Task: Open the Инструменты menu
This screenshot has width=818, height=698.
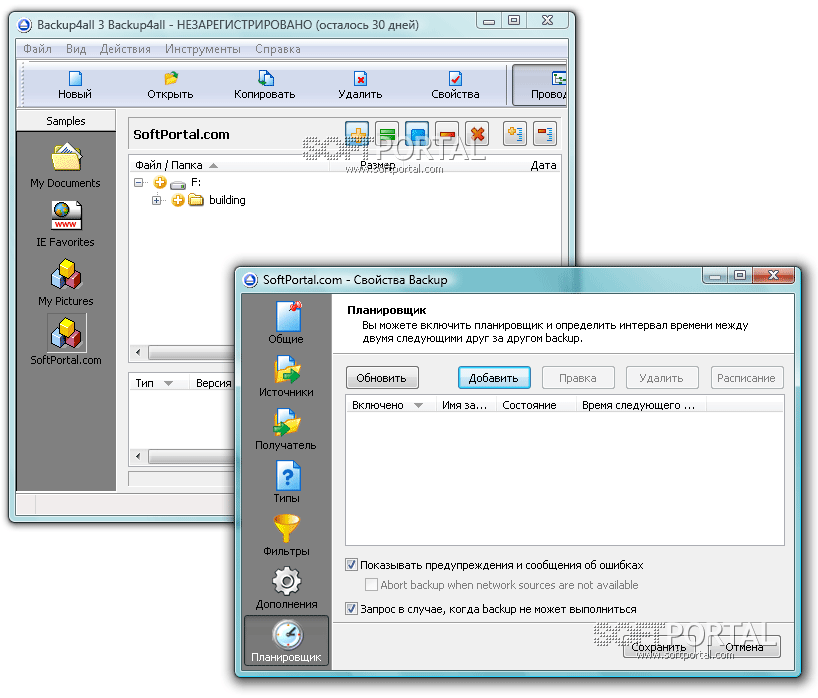Action: [x=203, y=49]
